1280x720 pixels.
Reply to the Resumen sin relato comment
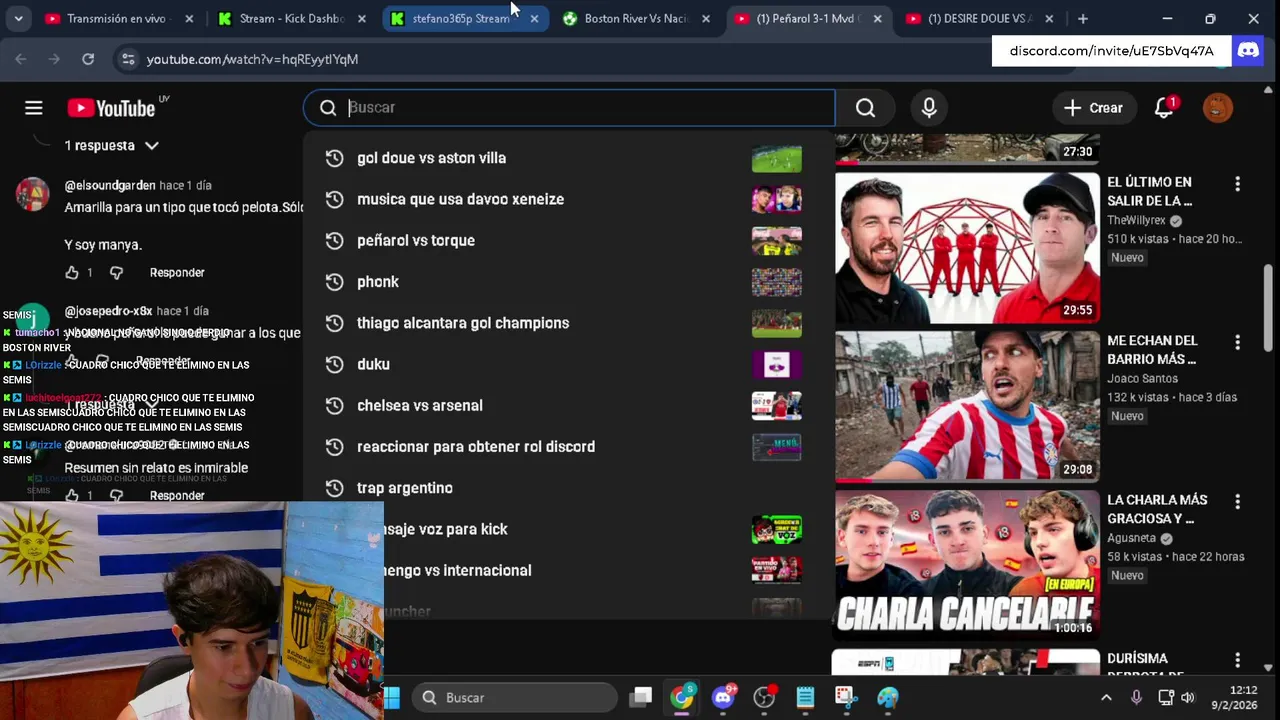[x=177, y=495]
